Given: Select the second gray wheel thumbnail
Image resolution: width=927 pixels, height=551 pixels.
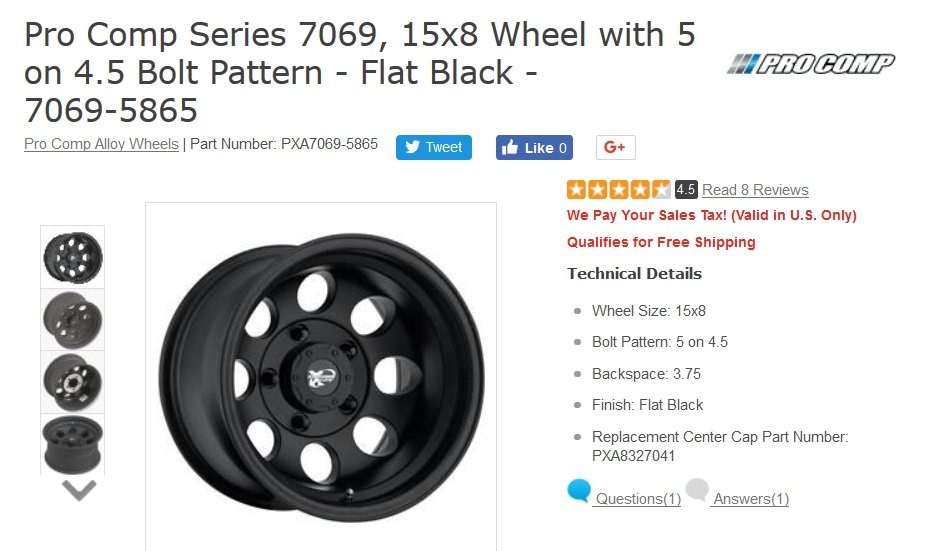Looking at the screenshot, I should pos(73,320).
